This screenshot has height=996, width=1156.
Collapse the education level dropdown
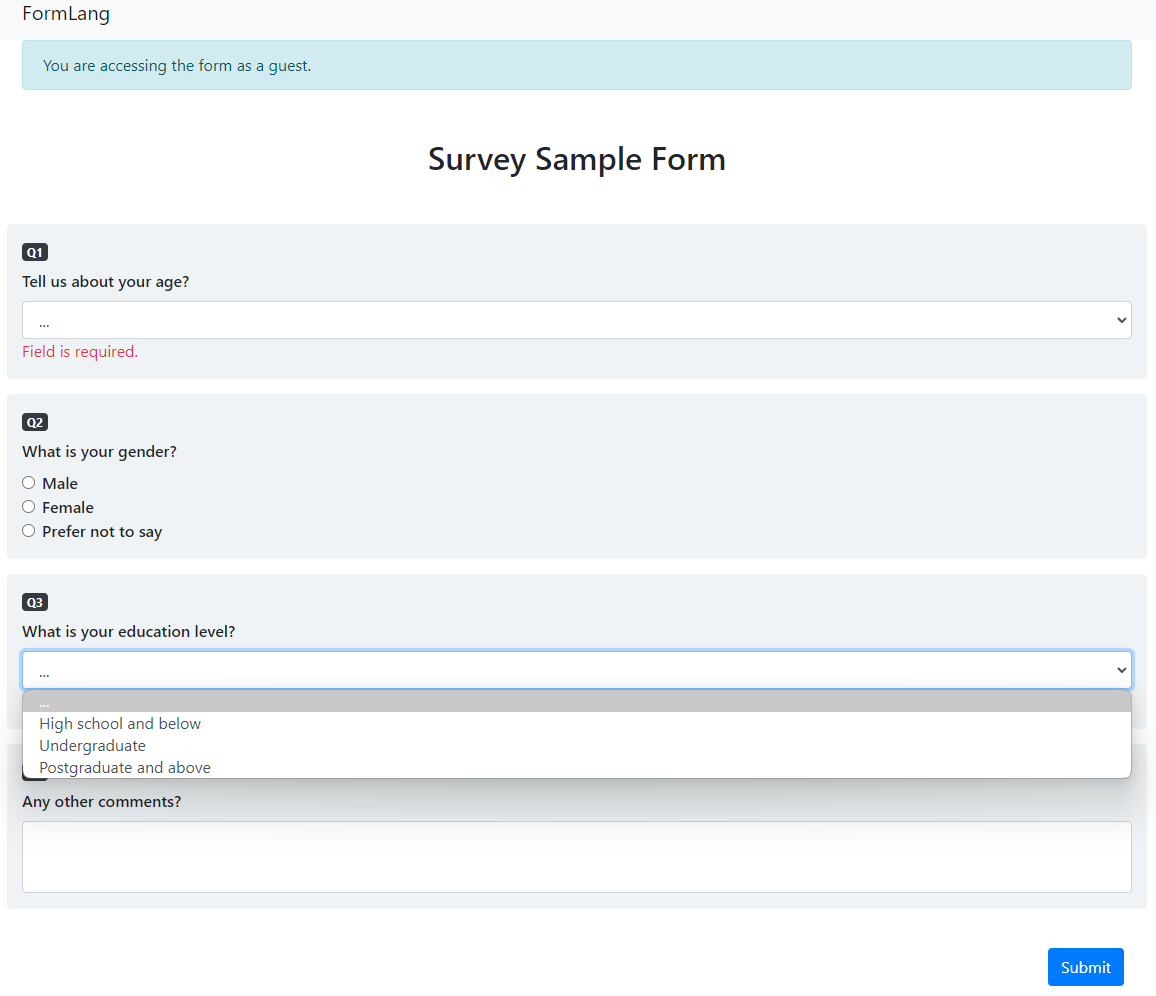(576, 670)
